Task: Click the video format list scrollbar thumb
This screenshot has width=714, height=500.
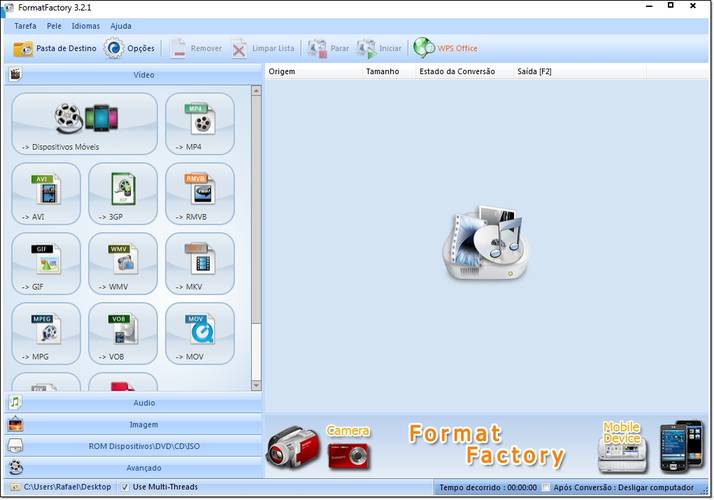Action: [256, 209]
